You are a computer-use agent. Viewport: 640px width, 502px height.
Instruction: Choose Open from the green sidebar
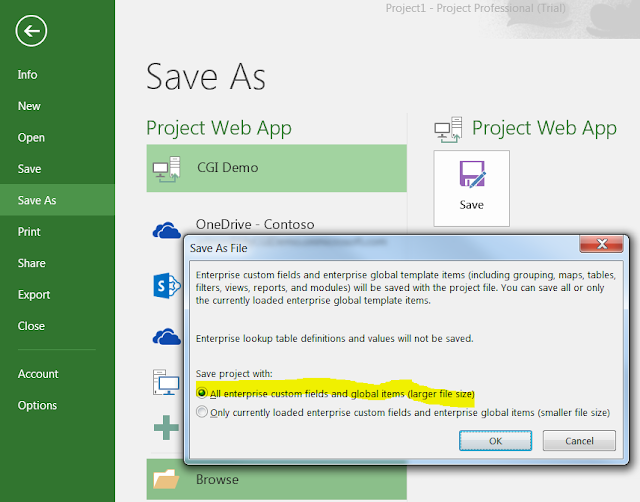pos(31,138)
